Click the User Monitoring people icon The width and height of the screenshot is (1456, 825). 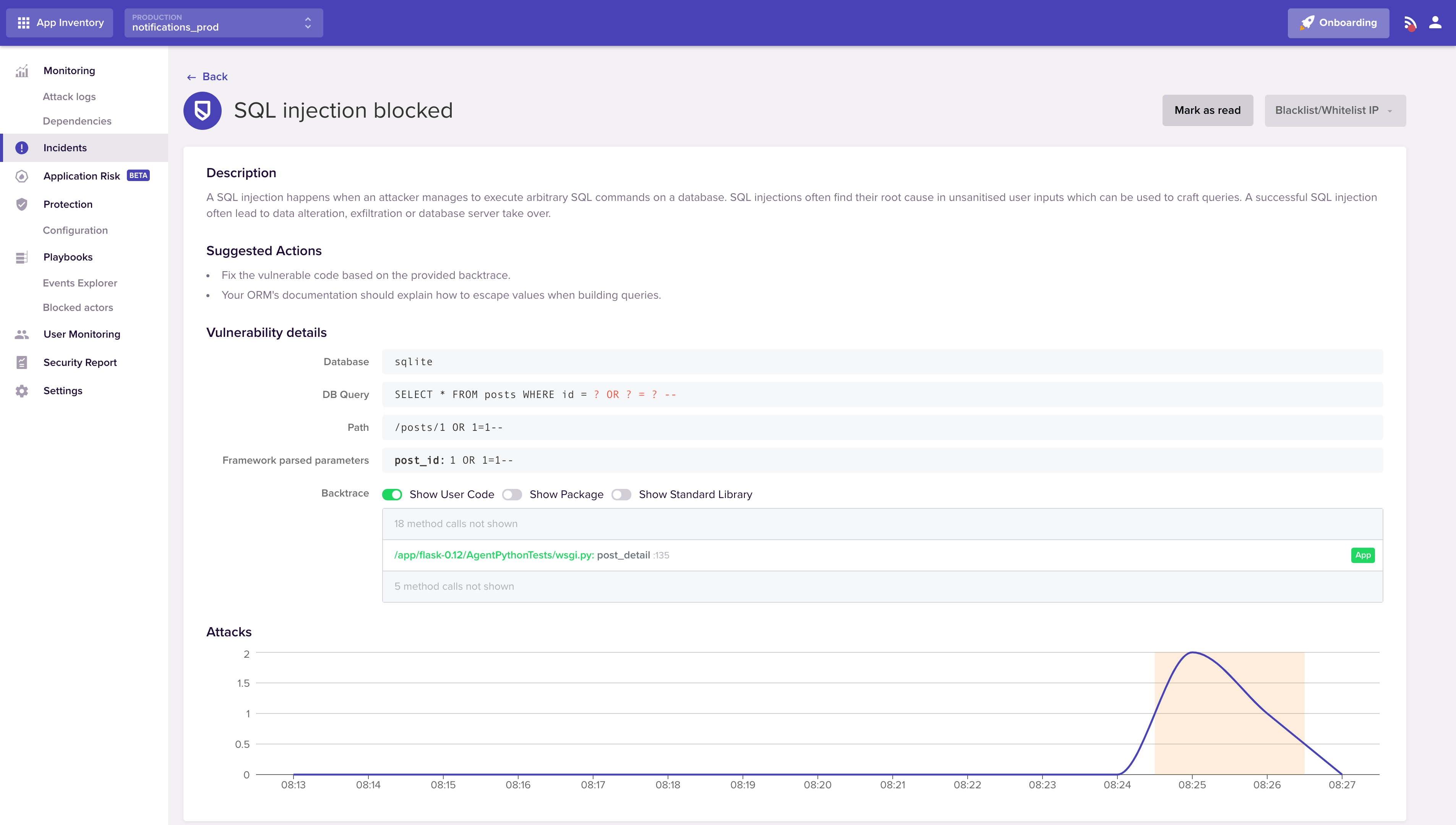pyautogui.click(x=21, y=334)
